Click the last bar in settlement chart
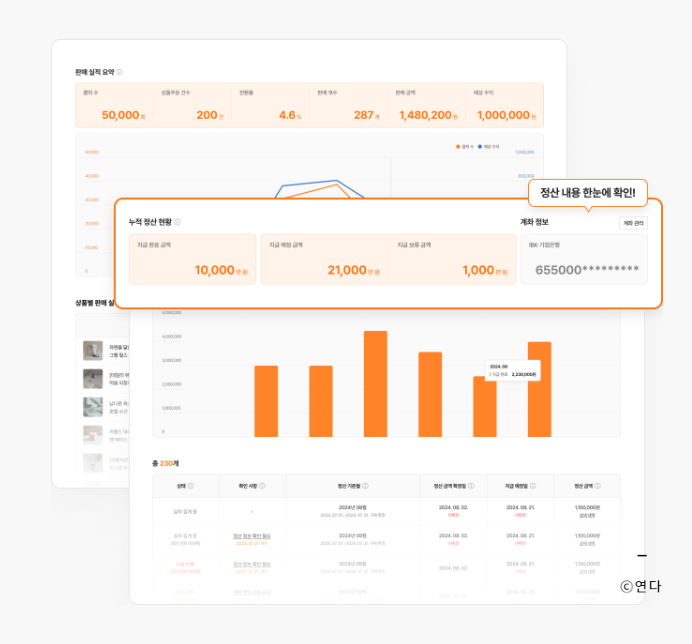 [x=539, y=389]
